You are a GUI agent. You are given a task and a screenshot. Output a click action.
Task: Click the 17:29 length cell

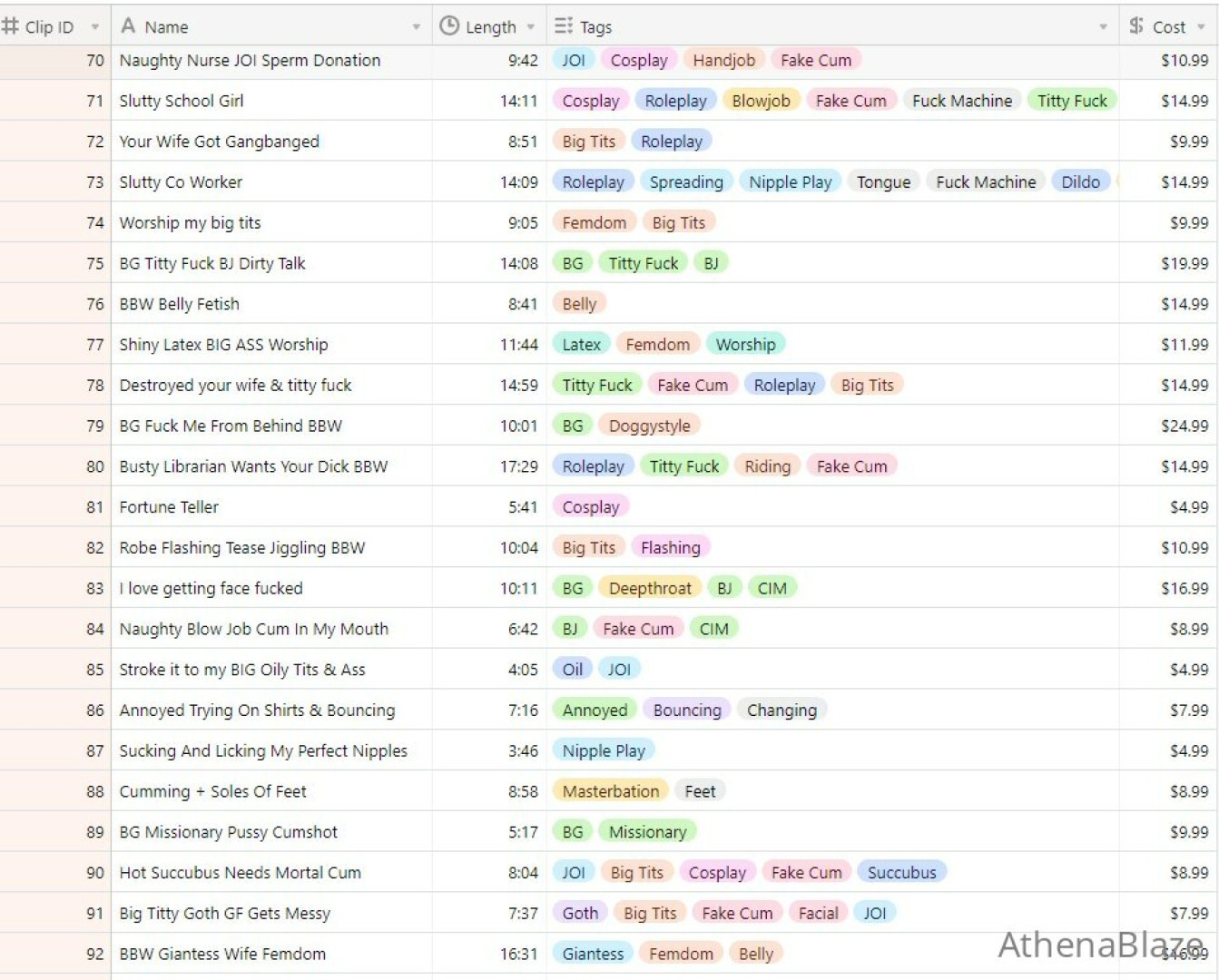tap(489, 466)
